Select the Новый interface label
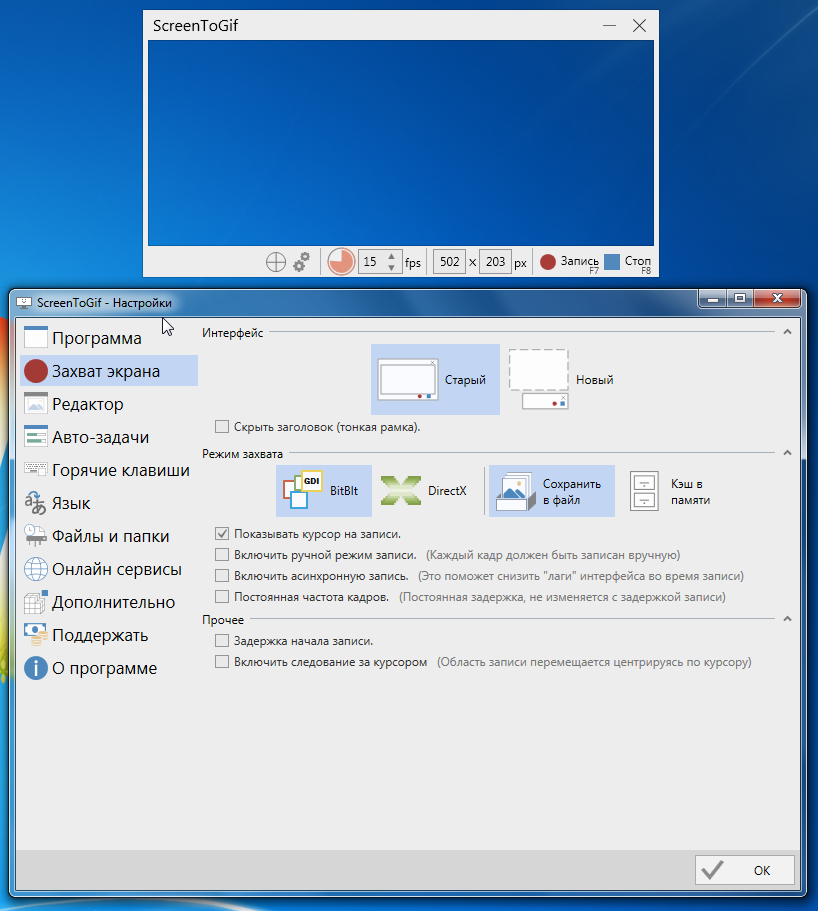Image resolution: width=818 pixels, height=911 pixels. tap(594, 380)
